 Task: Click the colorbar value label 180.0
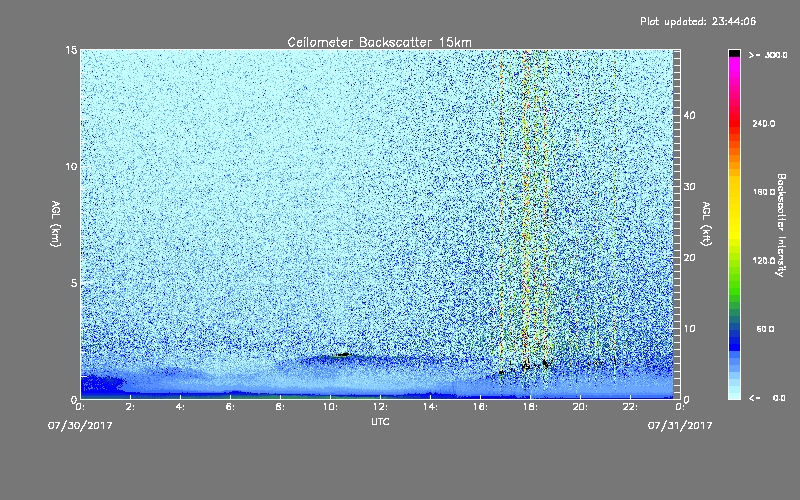pyautogui.click(x=764, y=192)
